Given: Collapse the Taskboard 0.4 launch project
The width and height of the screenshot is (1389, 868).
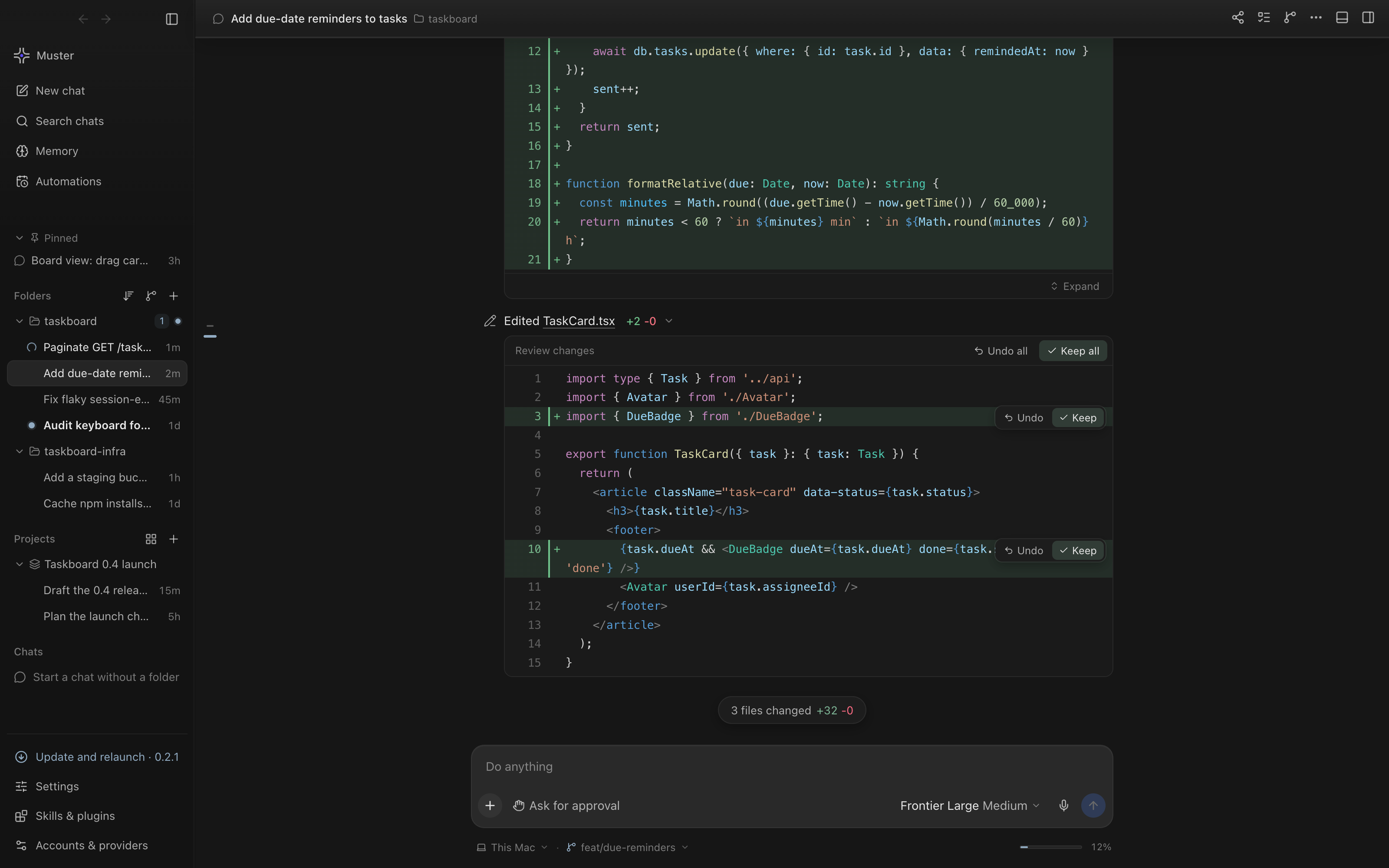Looking at the screenshot, I should [20, 564].
